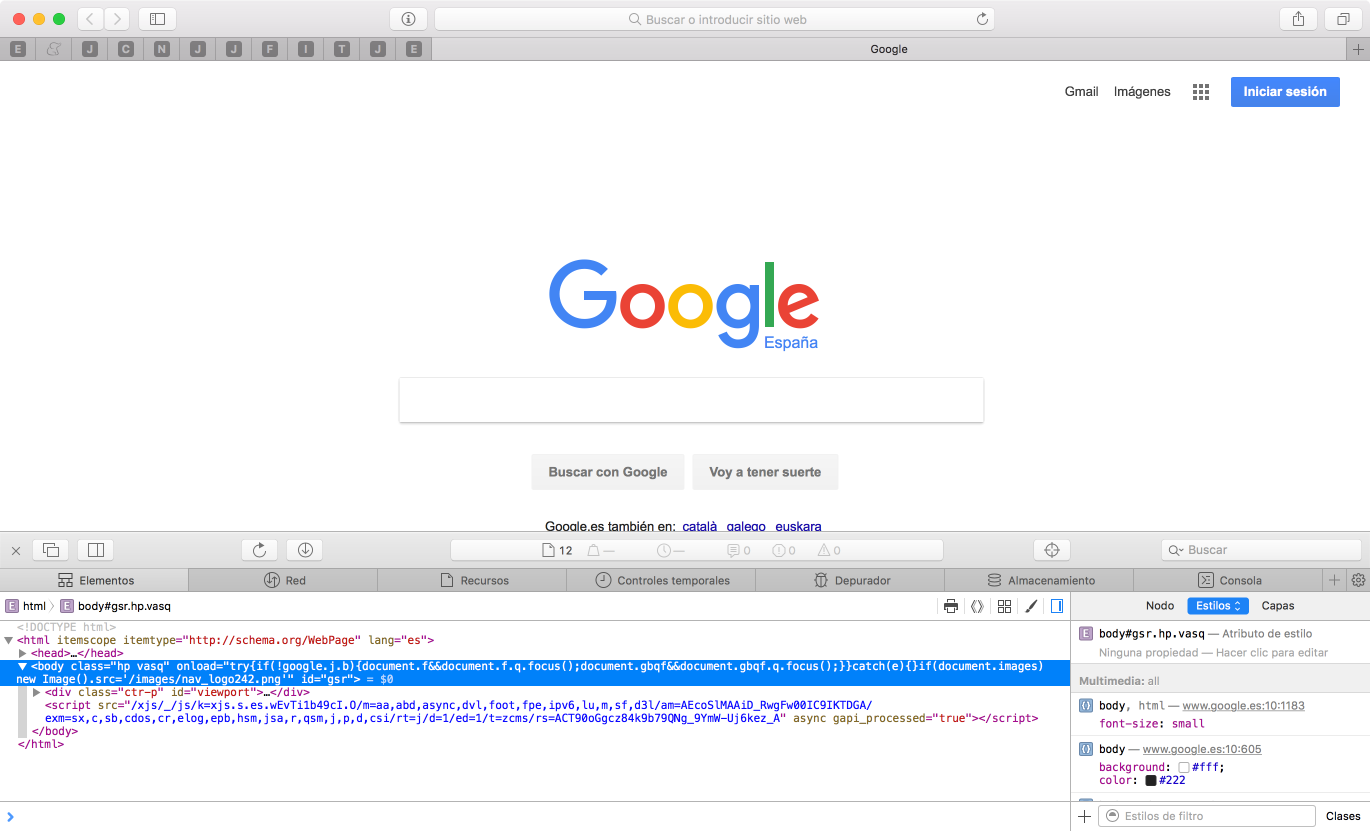Toggle the details sidebar visibility

(x=1057, y=606)
